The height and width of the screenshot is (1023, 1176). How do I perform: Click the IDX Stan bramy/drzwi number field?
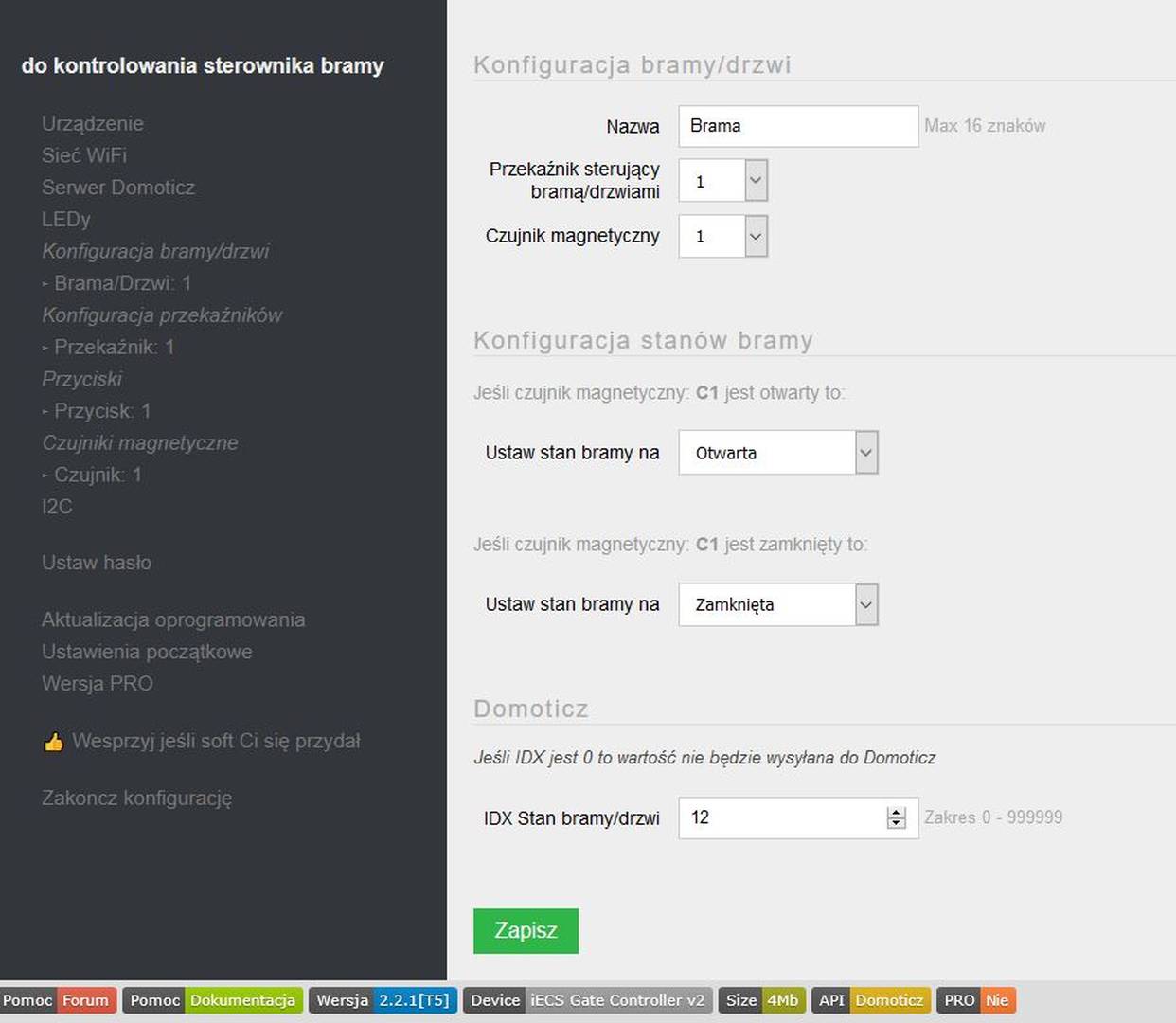click(798, 817)
